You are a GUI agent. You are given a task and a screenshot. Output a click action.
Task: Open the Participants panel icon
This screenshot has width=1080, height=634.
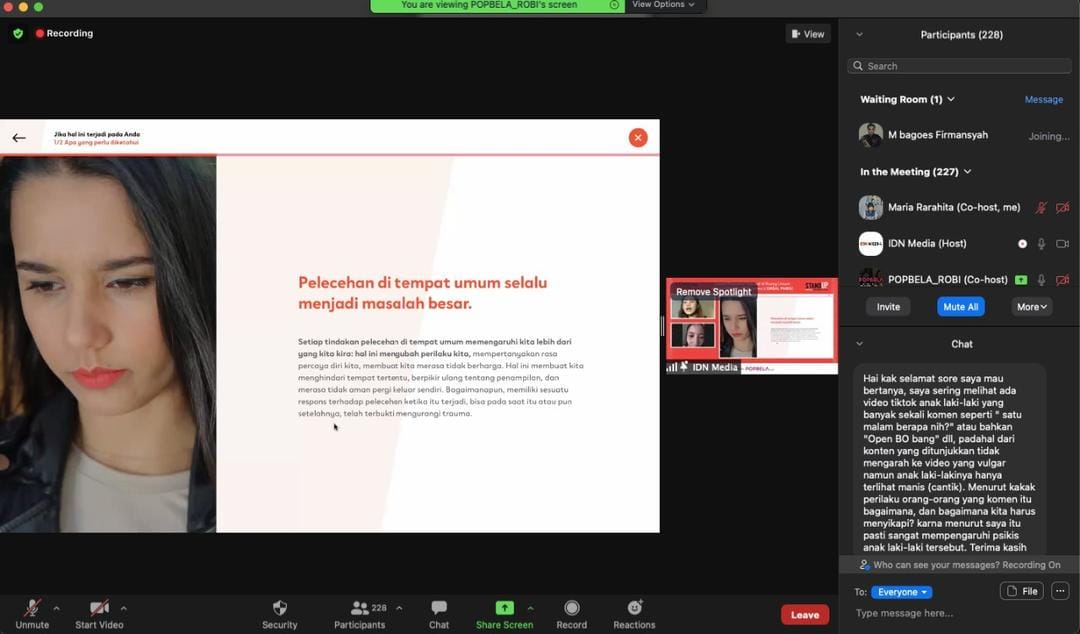pyautogui.click(x=359, y=608)
